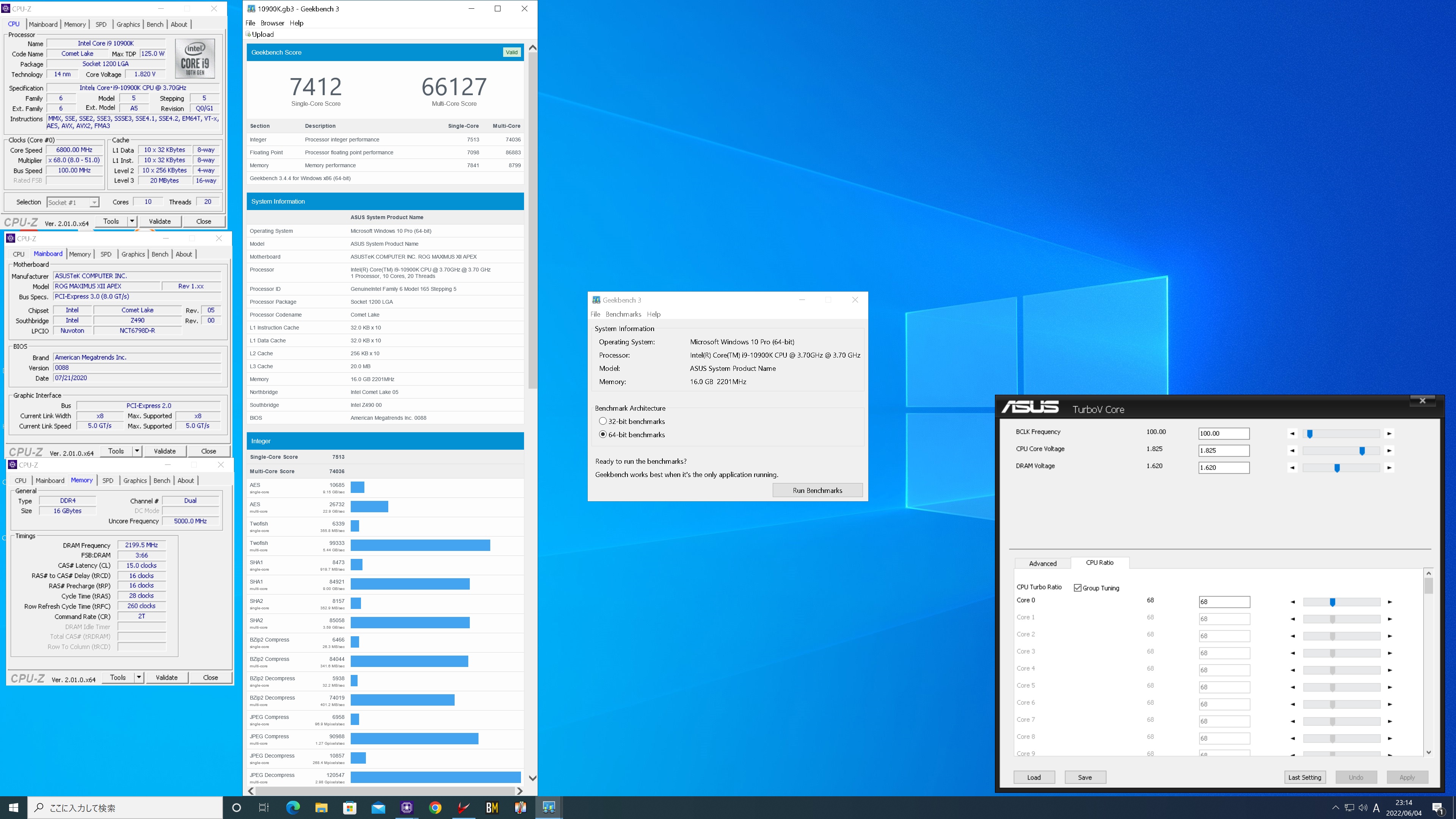Select 64-bit benchmarks option
Viewport: 1456px width, 819px height.
click(x=602, y=435)
